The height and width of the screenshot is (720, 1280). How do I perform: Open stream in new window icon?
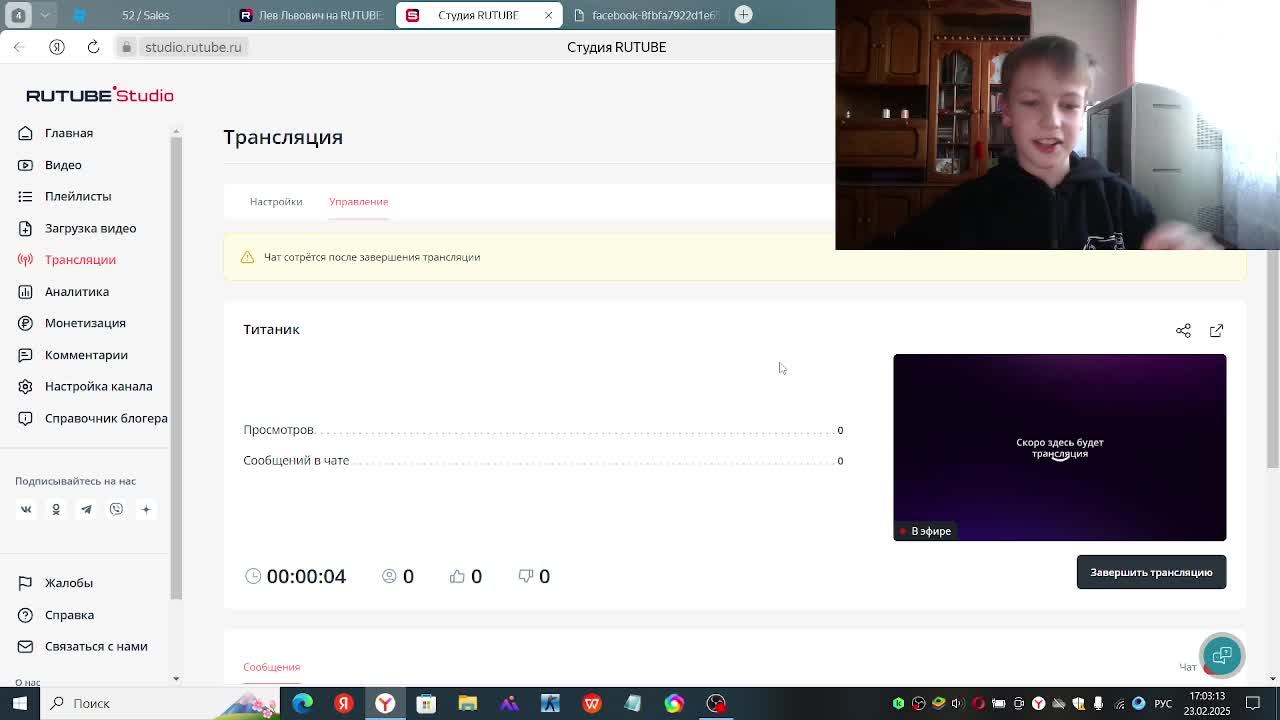tap(1216, 331)
